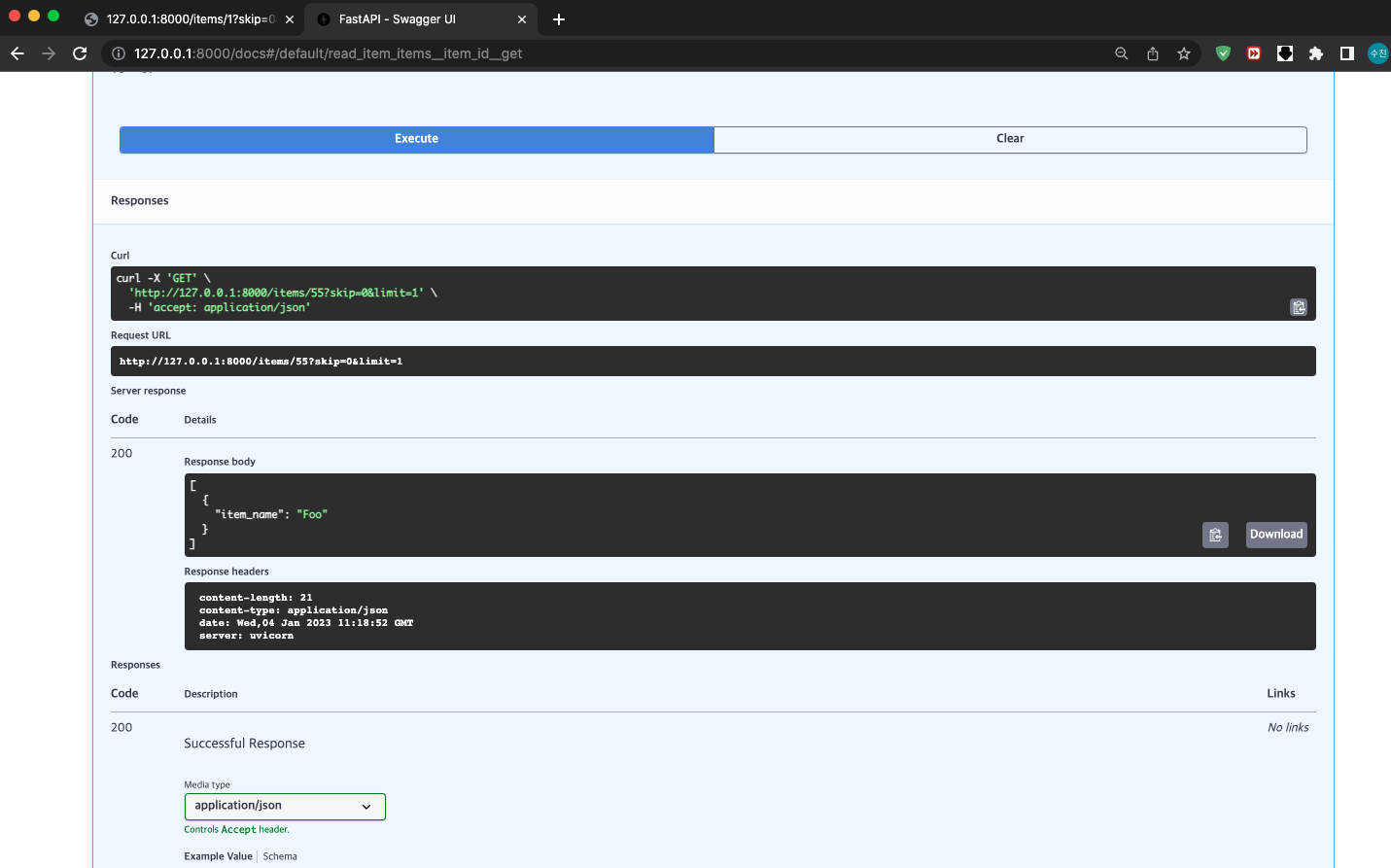The width and height of the screenshot is (1391, 868).
Task: Open the green shield extension icon
Action: [x=1224, y=53]
